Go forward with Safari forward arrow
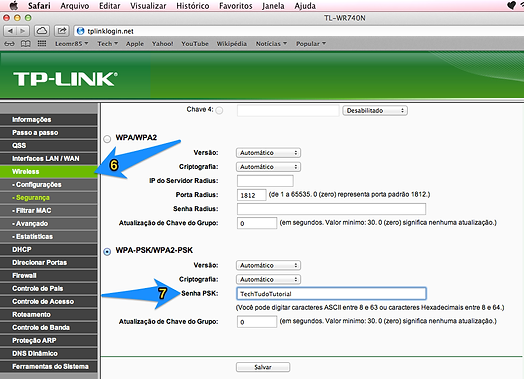Screen dimensions: 524x379 tap(23, 31)
